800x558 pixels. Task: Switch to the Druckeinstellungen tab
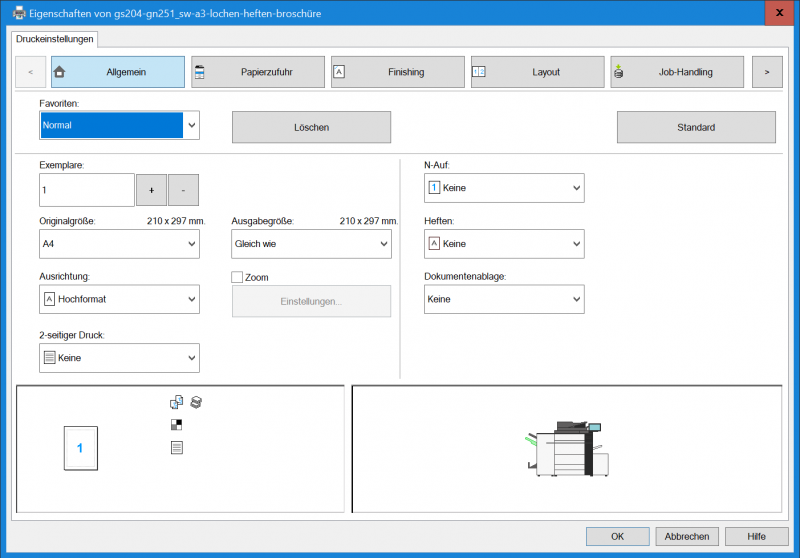point(55,39)
